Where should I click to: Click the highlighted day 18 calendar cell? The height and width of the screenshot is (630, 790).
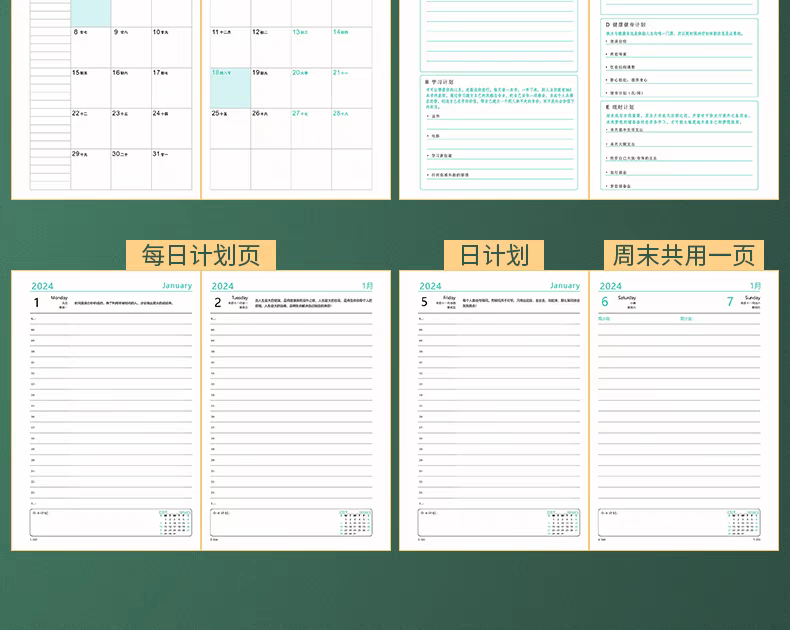point(229,87)
